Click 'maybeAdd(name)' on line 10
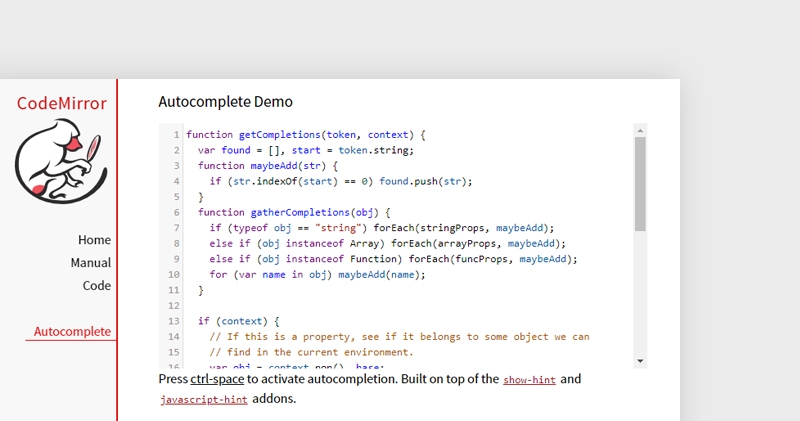The height and width of the screenshot is (421, 800). [379, 275]
